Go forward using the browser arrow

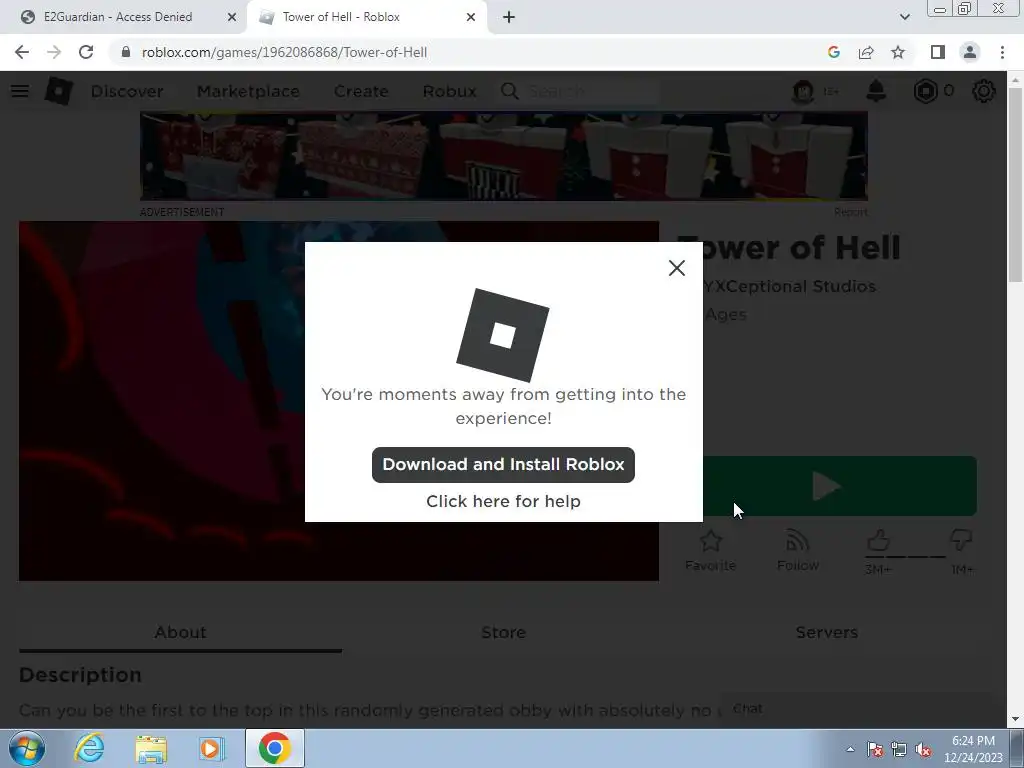pos(54,52)
